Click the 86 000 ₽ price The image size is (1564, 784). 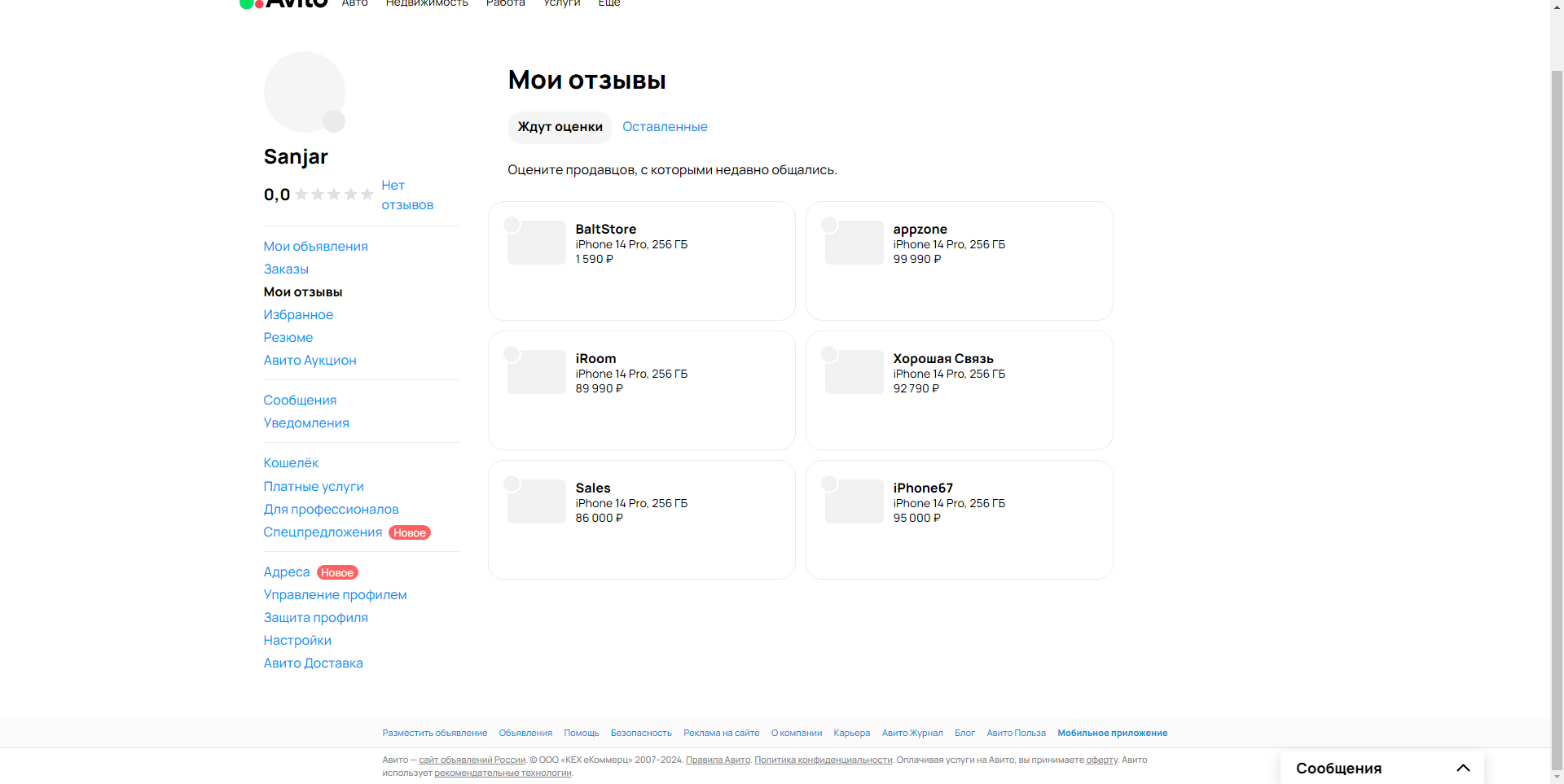click(x=599, y=518)
